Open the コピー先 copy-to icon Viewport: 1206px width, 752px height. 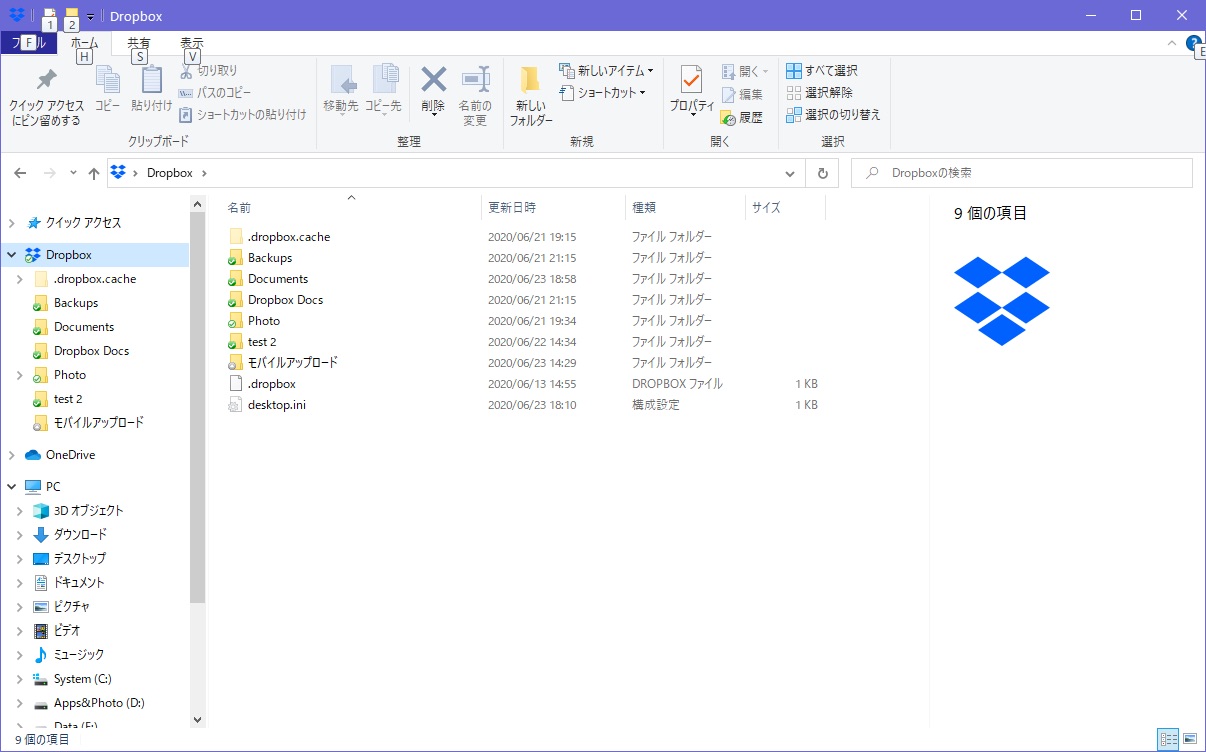click(x=383, y=80)
